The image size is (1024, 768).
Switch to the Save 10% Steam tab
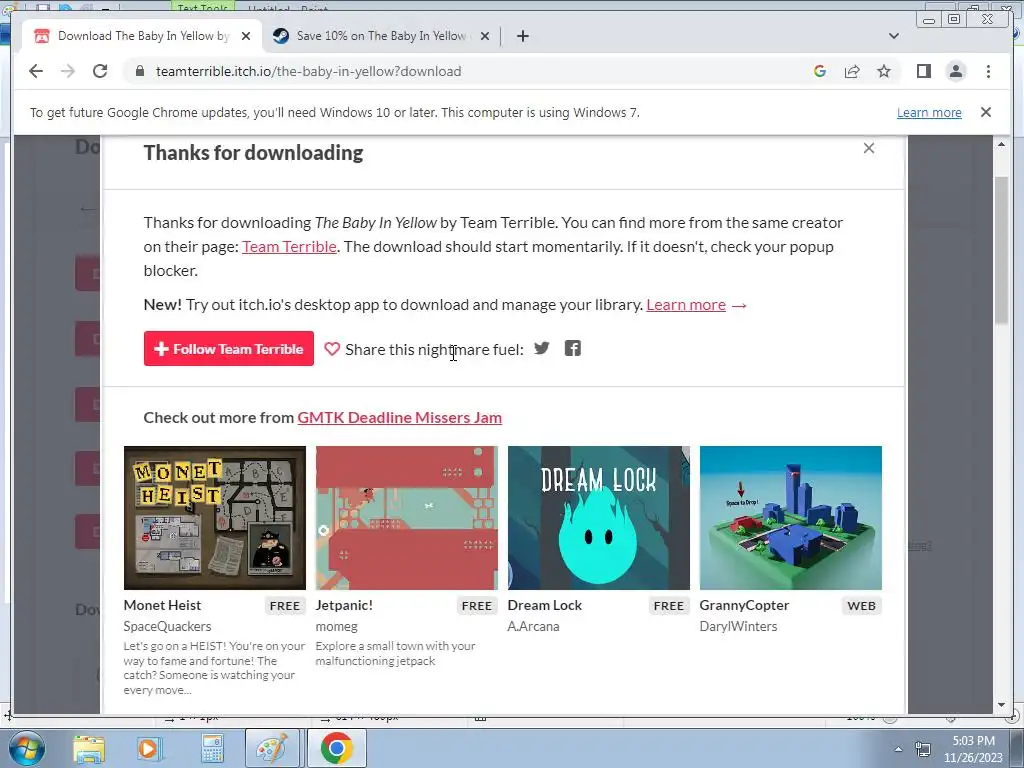381,36
